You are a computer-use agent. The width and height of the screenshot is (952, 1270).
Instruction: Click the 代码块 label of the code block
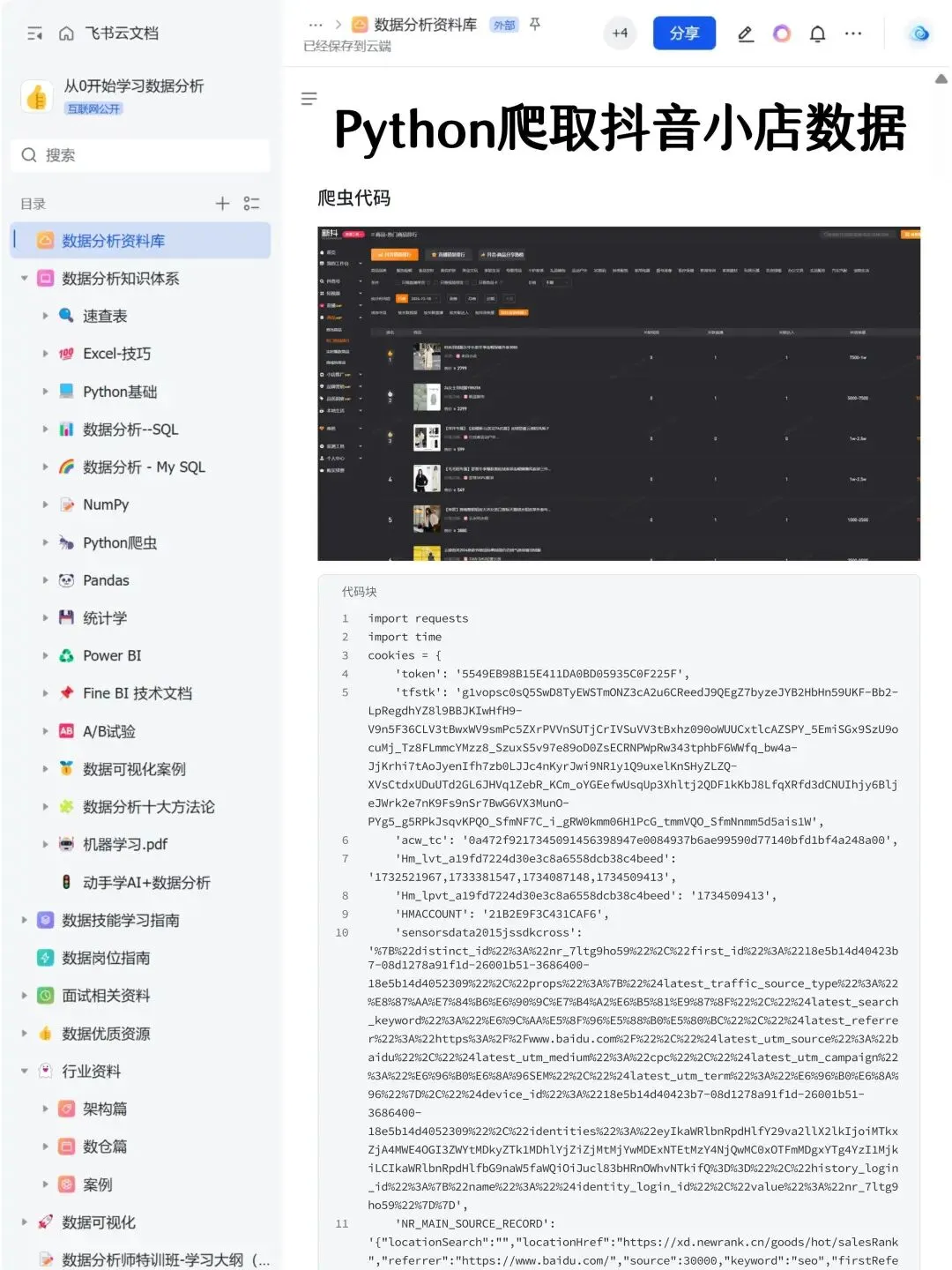[x=359, y=592]
